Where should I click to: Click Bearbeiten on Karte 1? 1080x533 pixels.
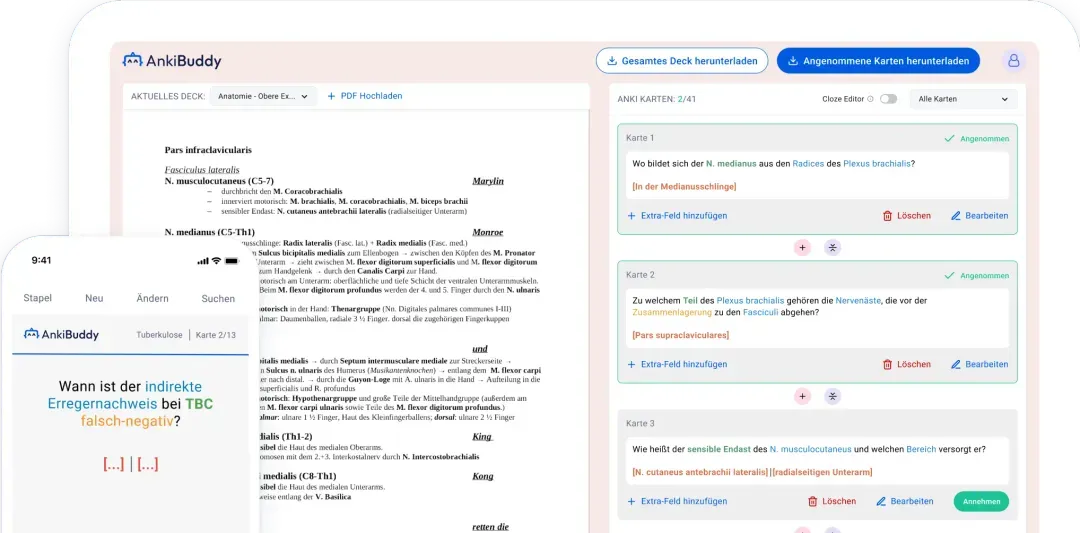click(x=979, y=216)
